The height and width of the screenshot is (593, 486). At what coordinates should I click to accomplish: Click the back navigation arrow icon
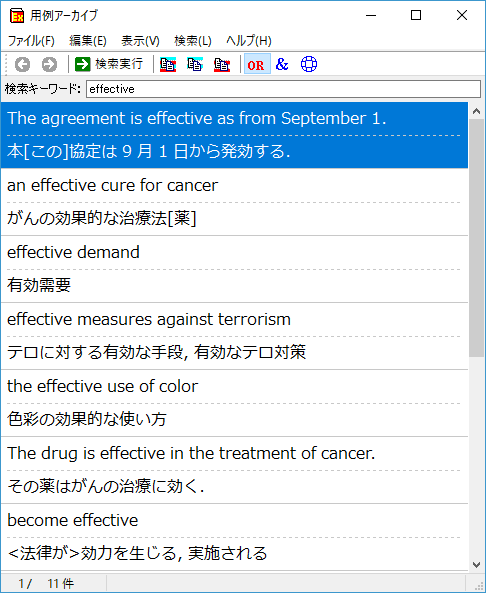coord(22,64)
